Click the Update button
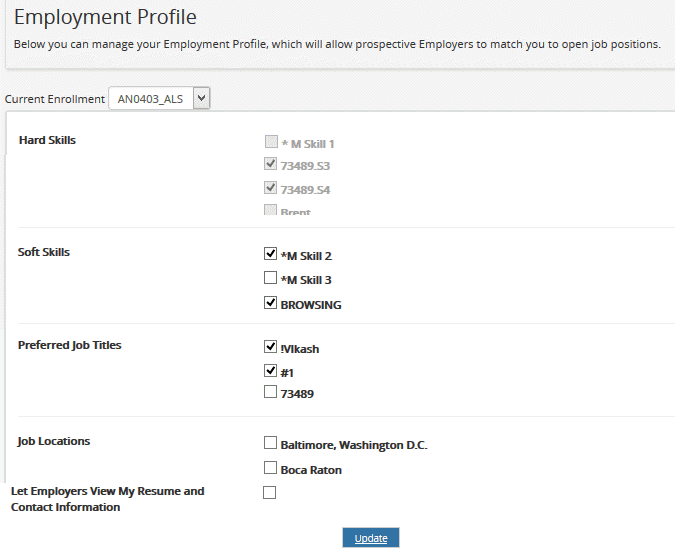The image size is (675, 560). [371, 538]
